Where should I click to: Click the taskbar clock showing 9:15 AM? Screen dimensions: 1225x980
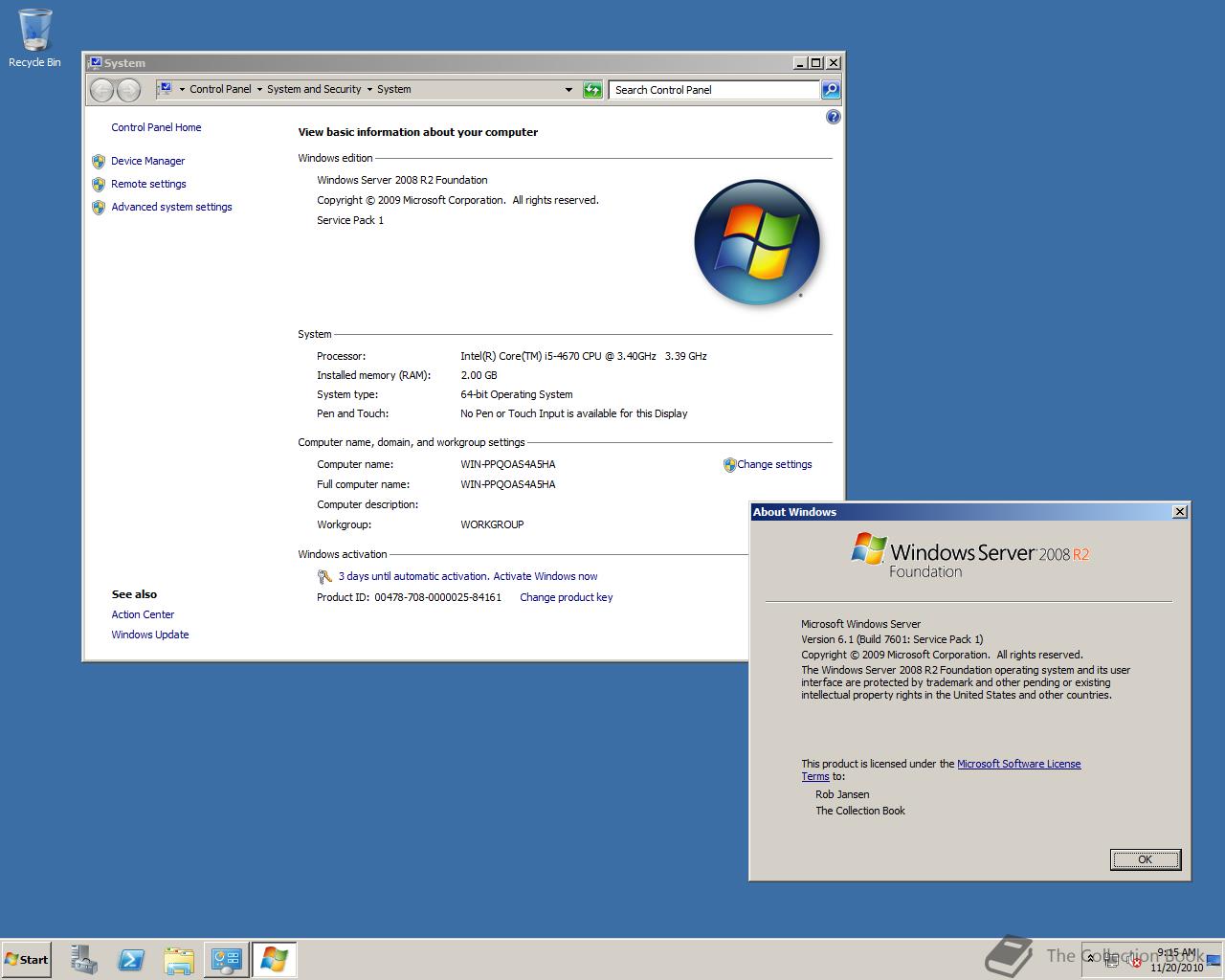[x=1176, y=960]
